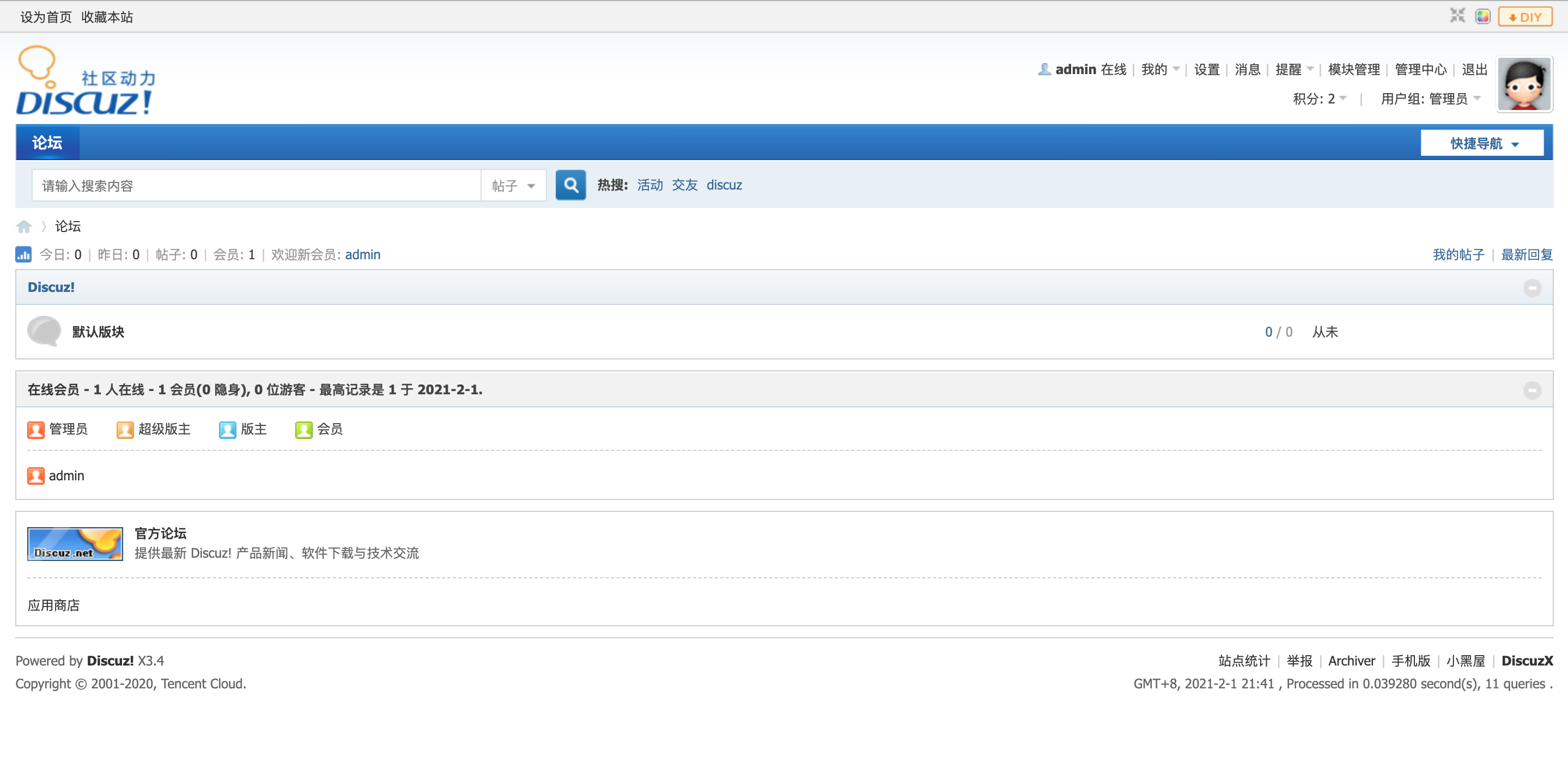Click DiscuzX footer link

click(x=1527, y=661)
